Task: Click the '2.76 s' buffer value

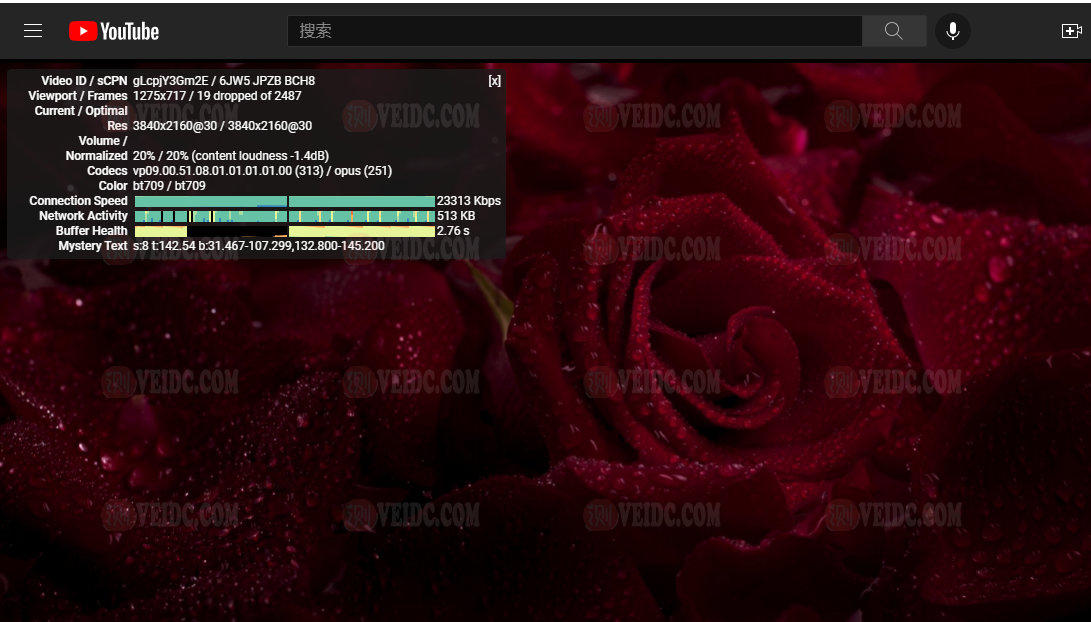Action: coord(453,230)
